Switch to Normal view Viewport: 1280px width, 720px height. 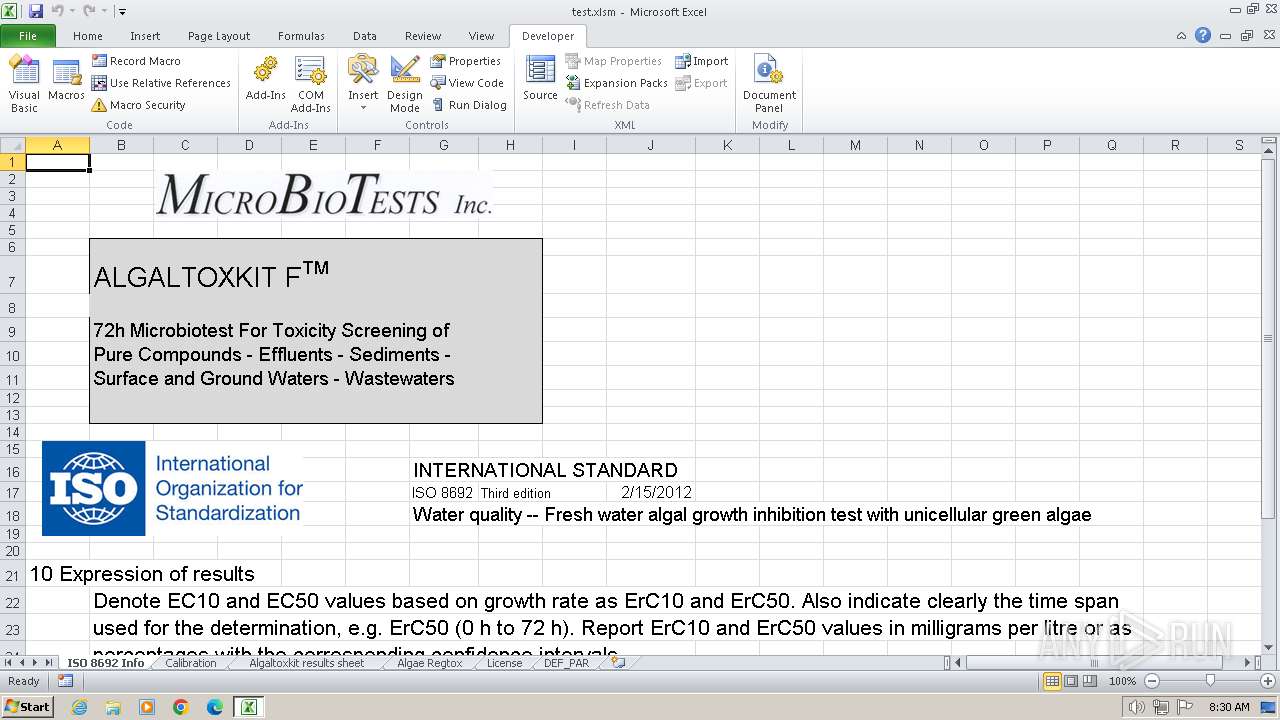1052,681
